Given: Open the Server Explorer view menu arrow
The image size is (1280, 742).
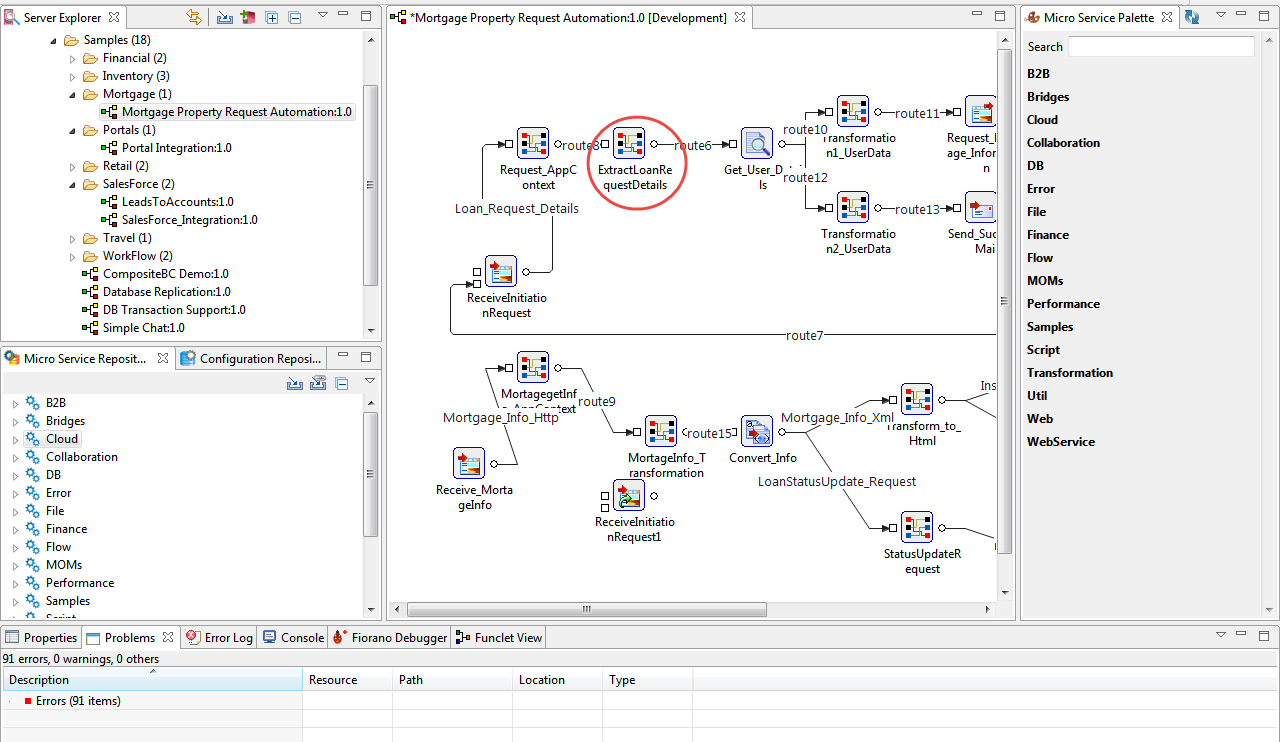Looking at the screenshot, I should (322, 17).
